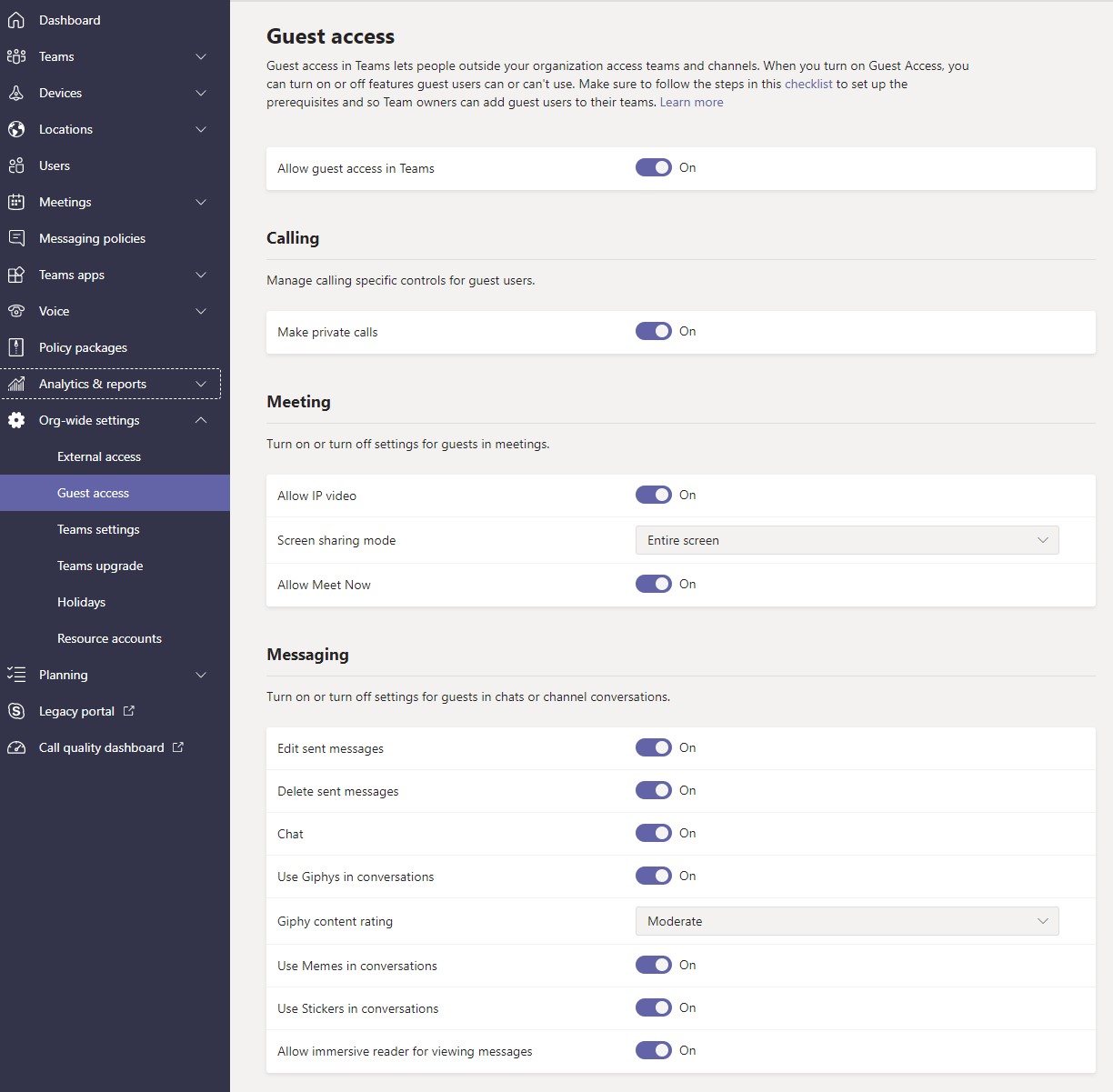Open the Giphy content rating dropdown
The height and width of the screenshot is (1092, 1113).
pyautogui.click(x=846, y=921)
